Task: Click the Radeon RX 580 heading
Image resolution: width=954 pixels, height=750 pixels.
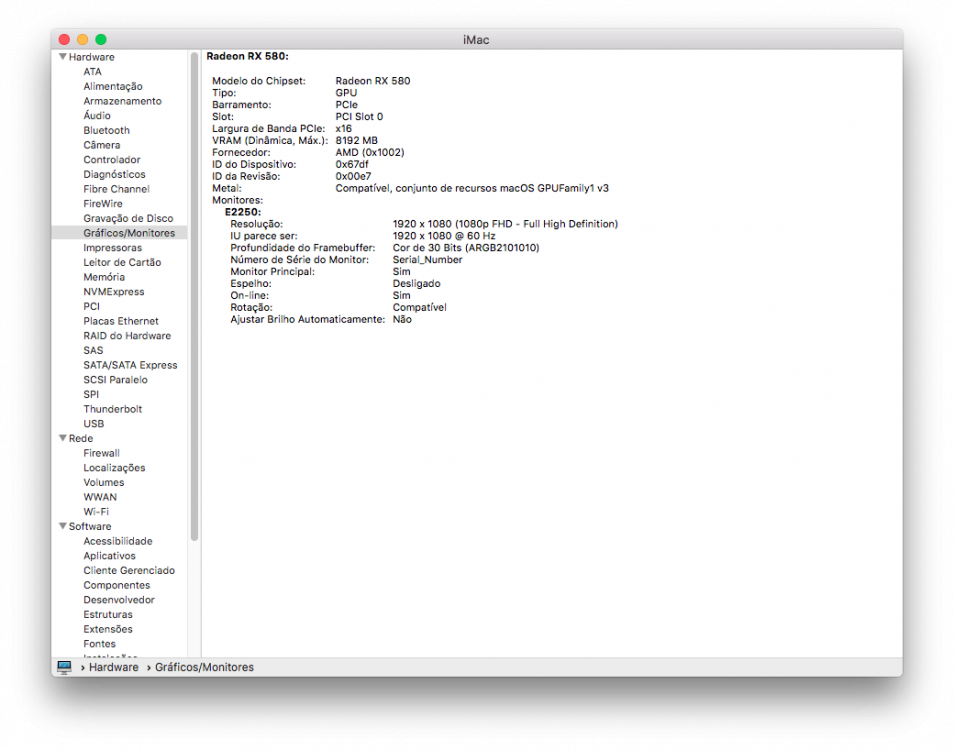Action: tap(248, 56)
